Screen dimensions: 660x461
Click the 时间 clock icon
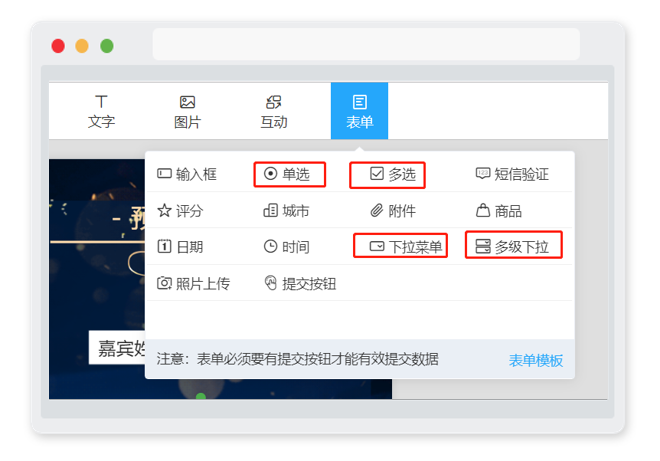[x=270, y=246]
